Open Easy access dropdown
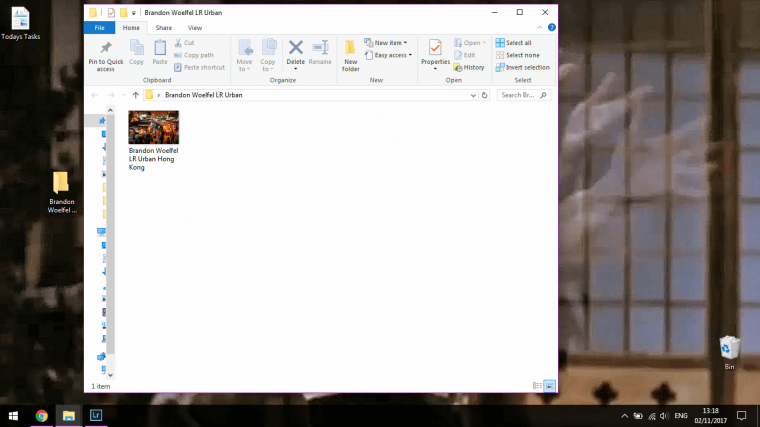The height and width of the screenshot is (427, 760). pos(388,55)
